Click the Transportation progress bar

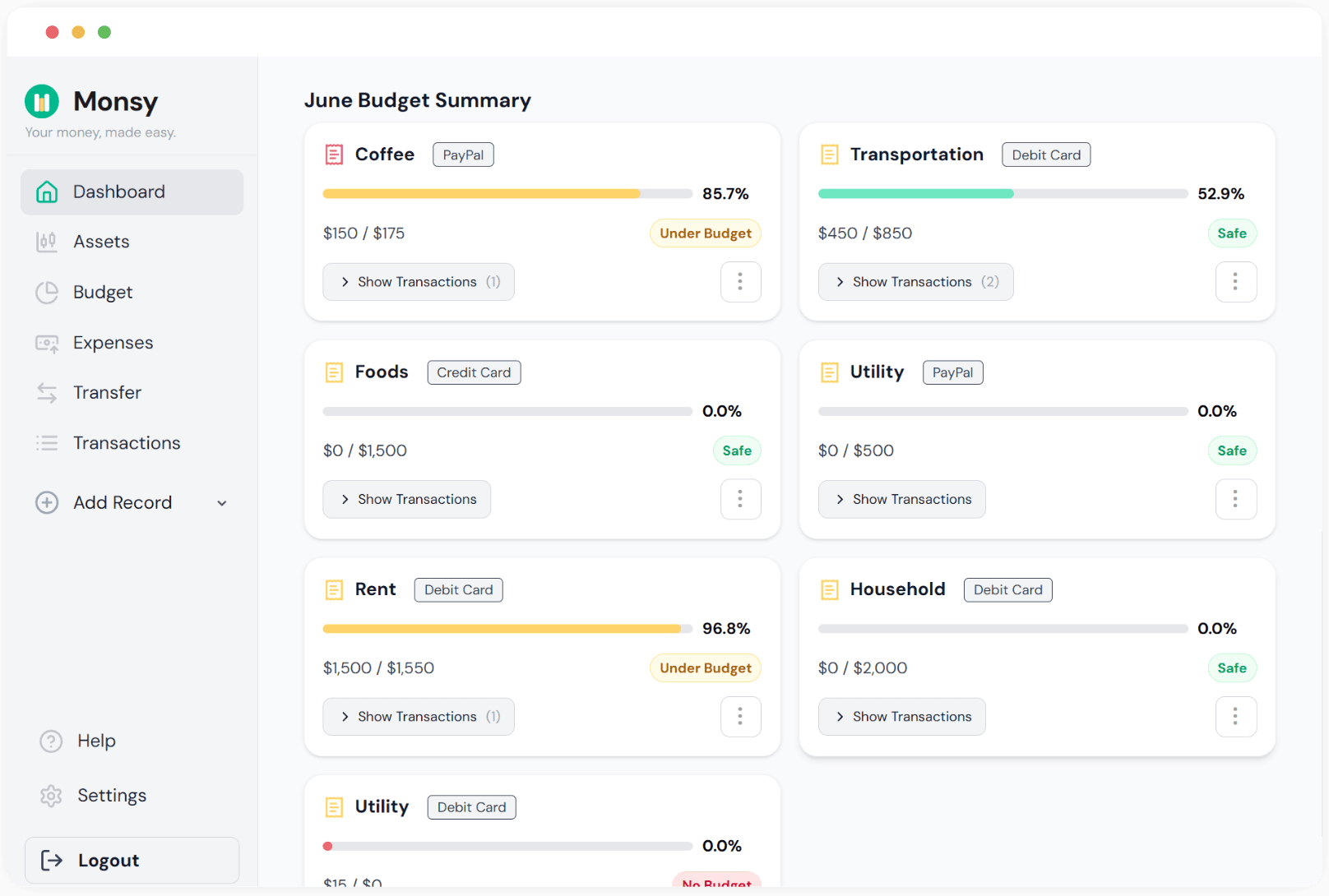coord(915,193)
